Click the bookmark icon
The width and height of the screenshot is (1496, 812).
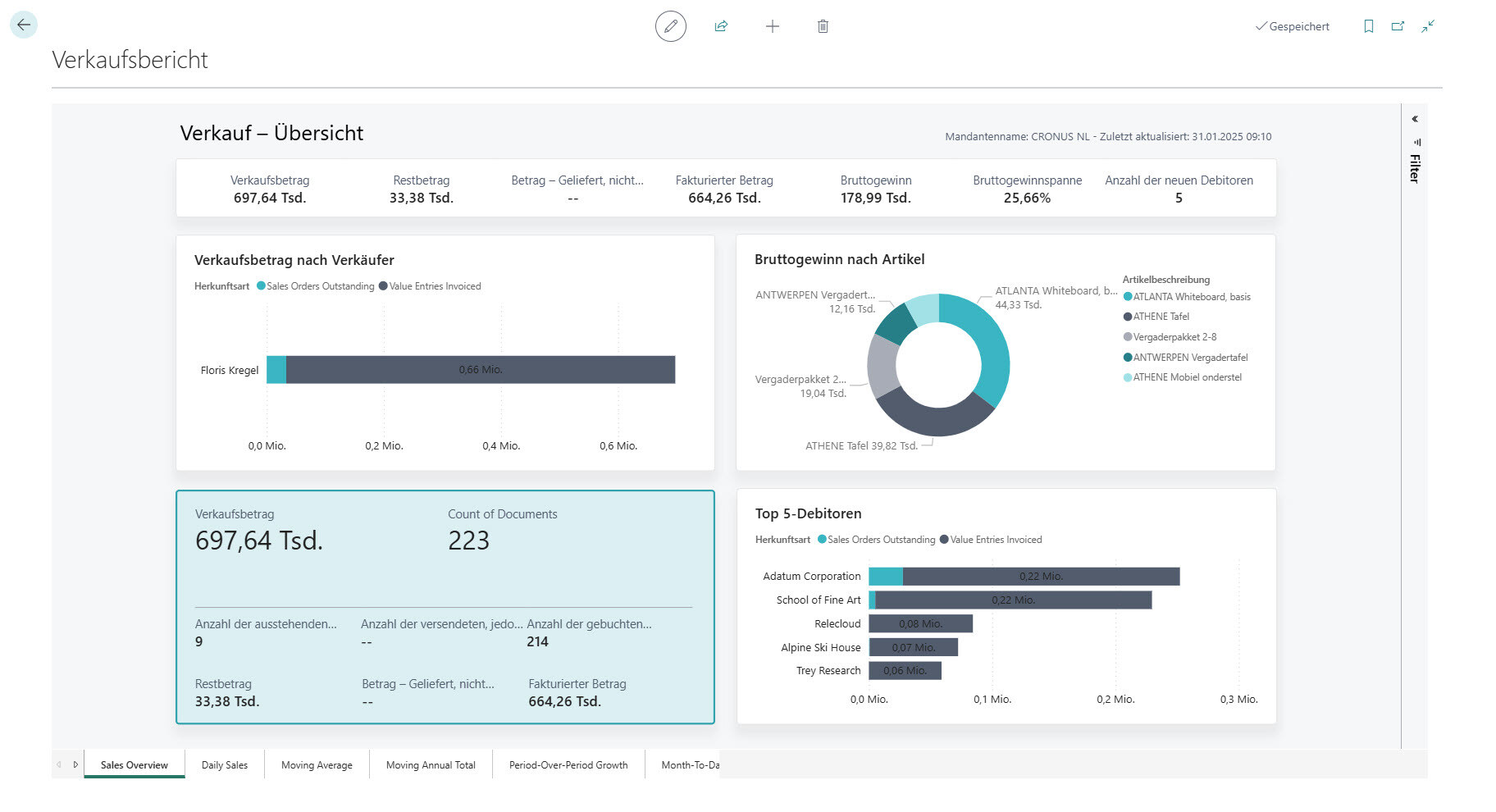[1368, 26]
